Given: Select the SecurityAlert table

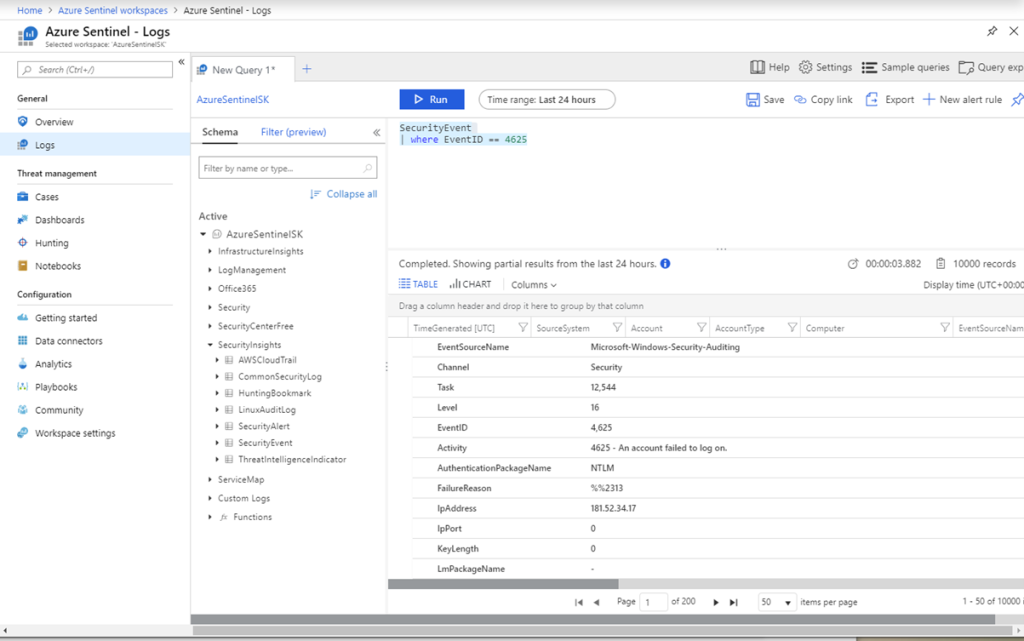Looking at the screenshot, I should pyautogui.click(x=264, y=426).
